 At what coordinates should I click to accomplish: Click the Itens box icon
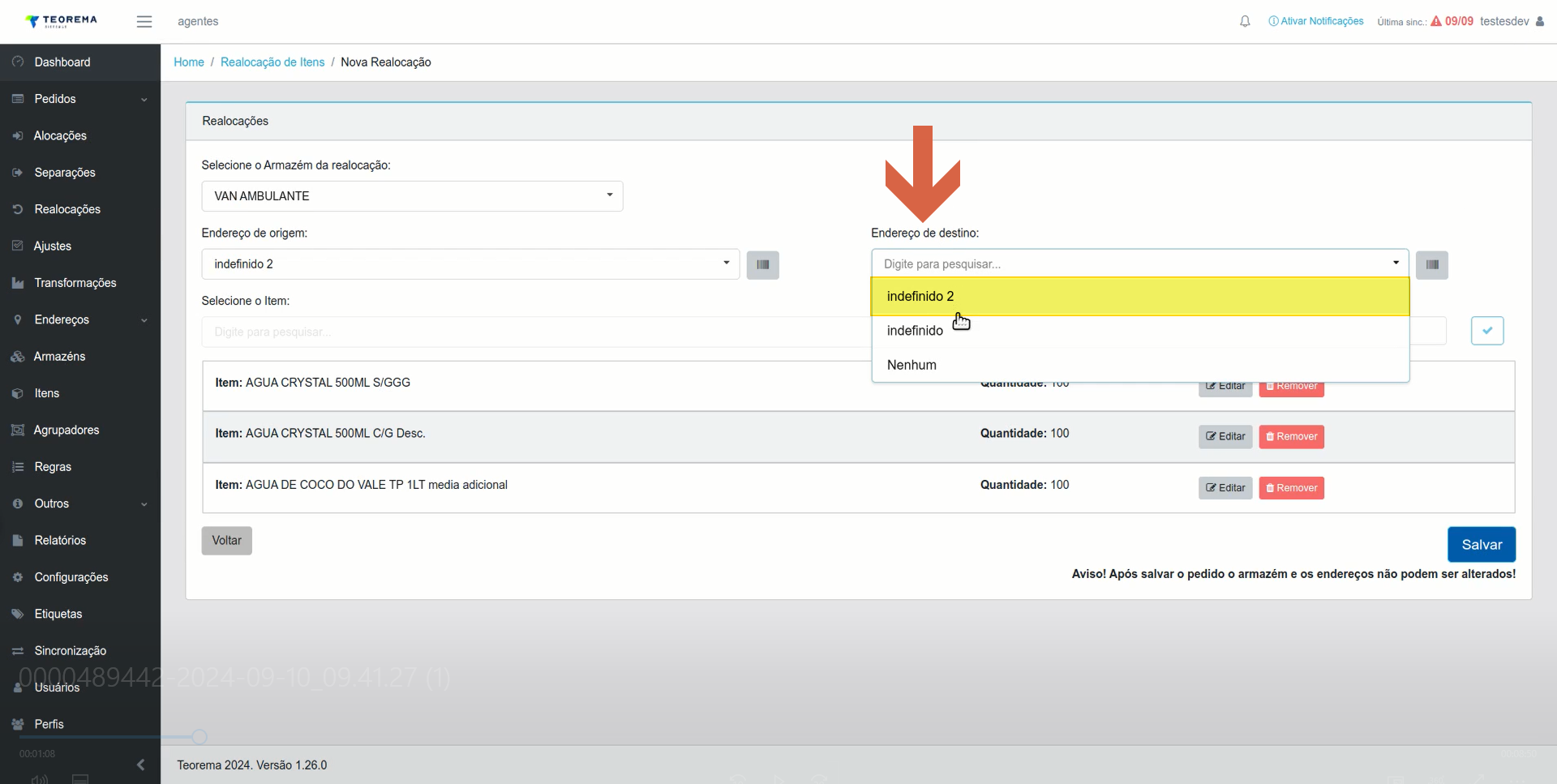(x=18, y=393)
